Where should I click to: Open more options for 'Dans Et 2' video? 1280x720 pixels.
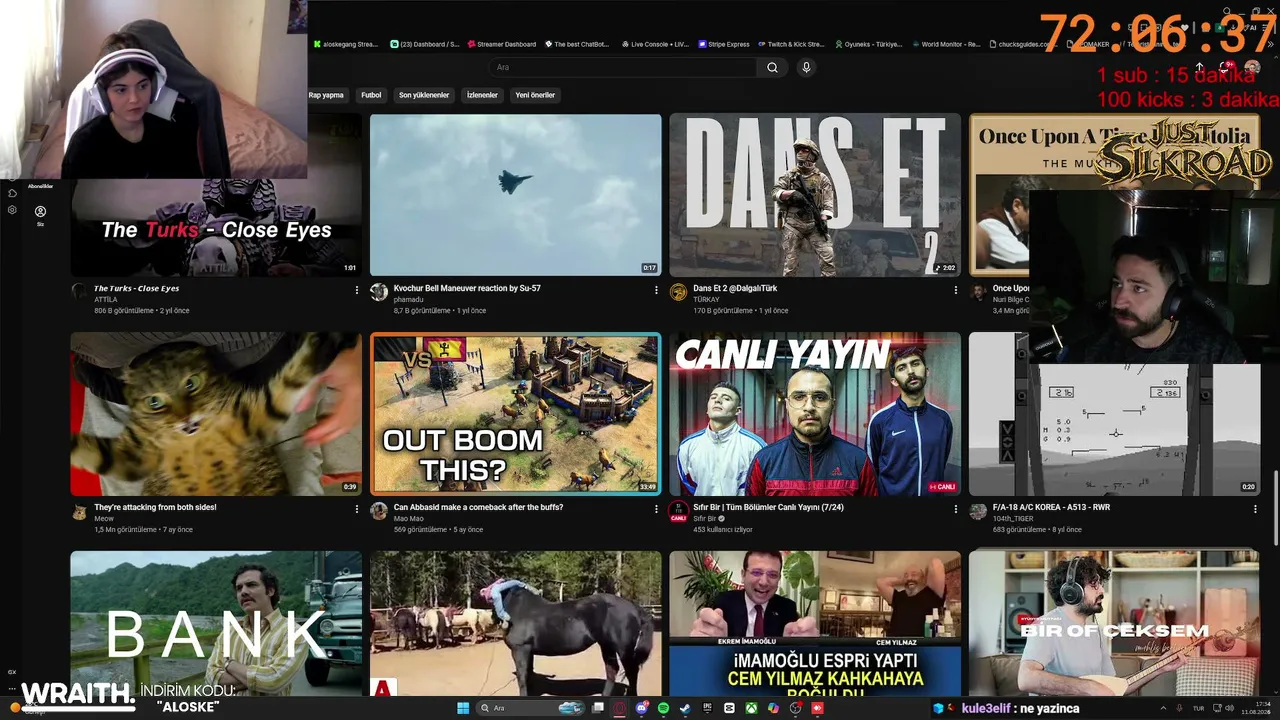956,290
